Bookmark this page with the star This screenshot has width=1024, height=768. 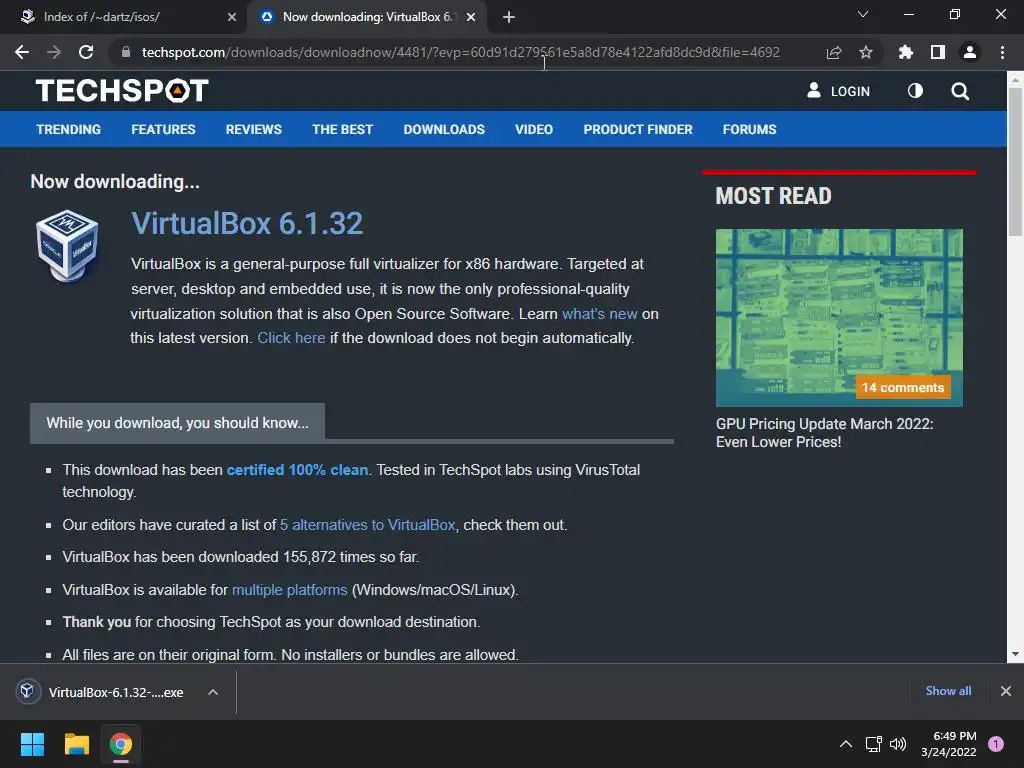point(866,52)
